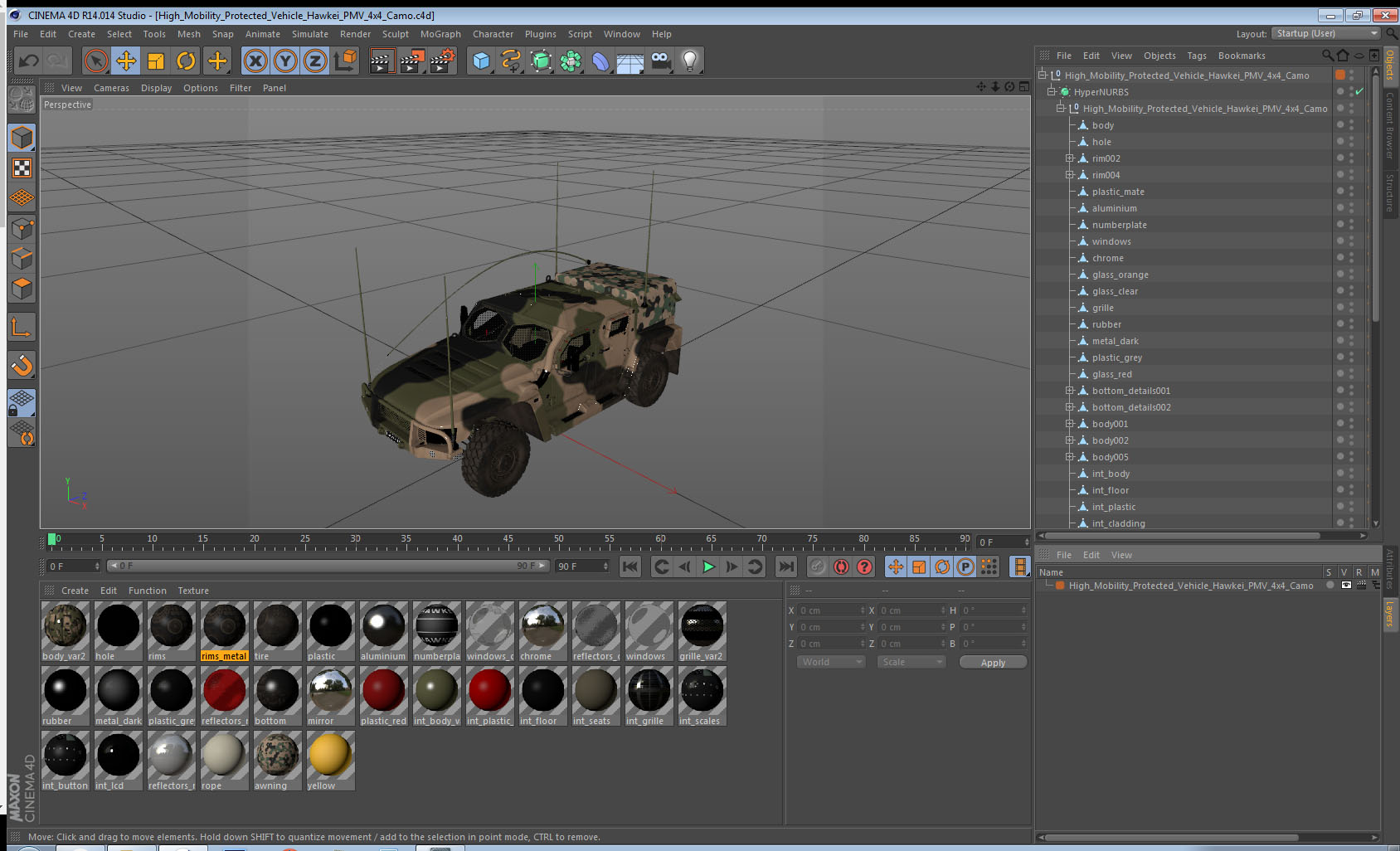The width and height of the screenshot is (1400, 851).
Task: Open the MoGraph menu
Action: 440,34
